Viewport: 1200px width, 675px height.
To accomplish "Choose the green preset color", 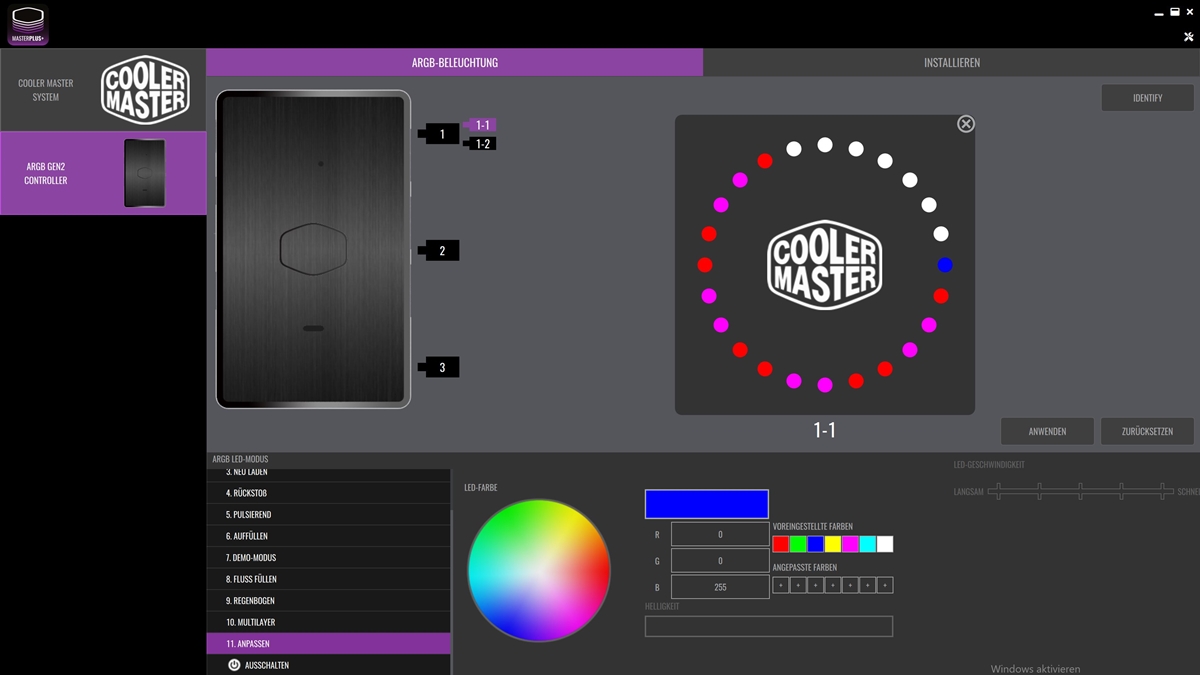I will (798, 544).
